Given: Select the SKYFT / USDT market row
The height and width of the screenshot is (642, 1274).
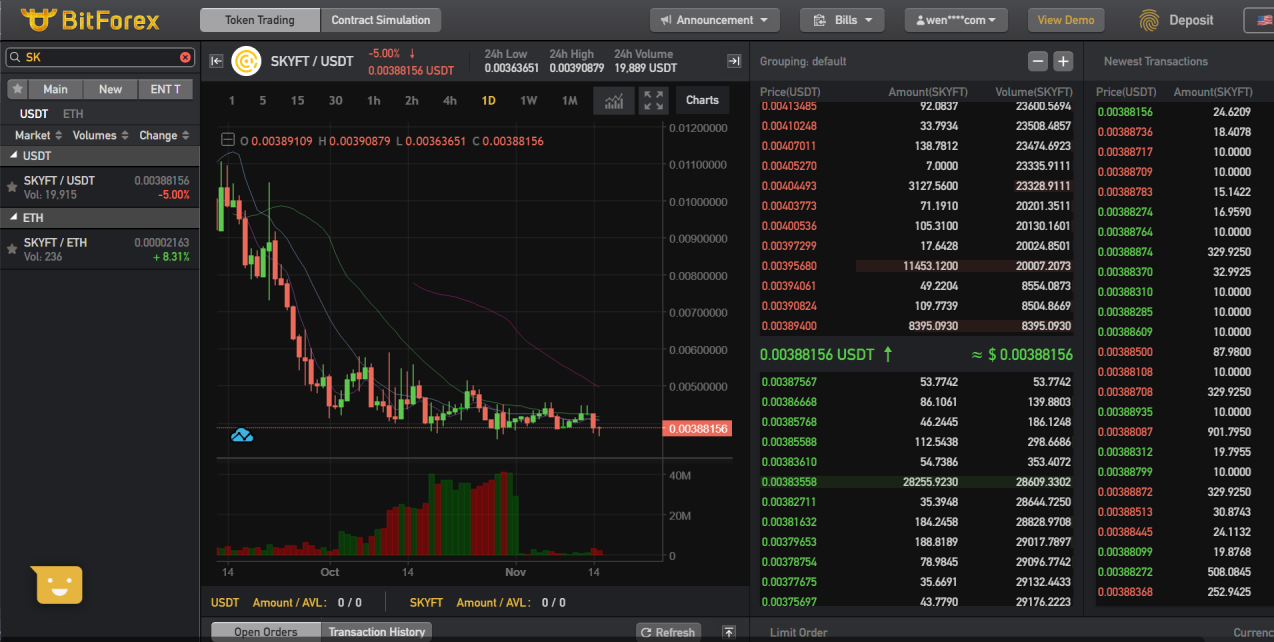Looking at the screenshot, I should (99, 187).
